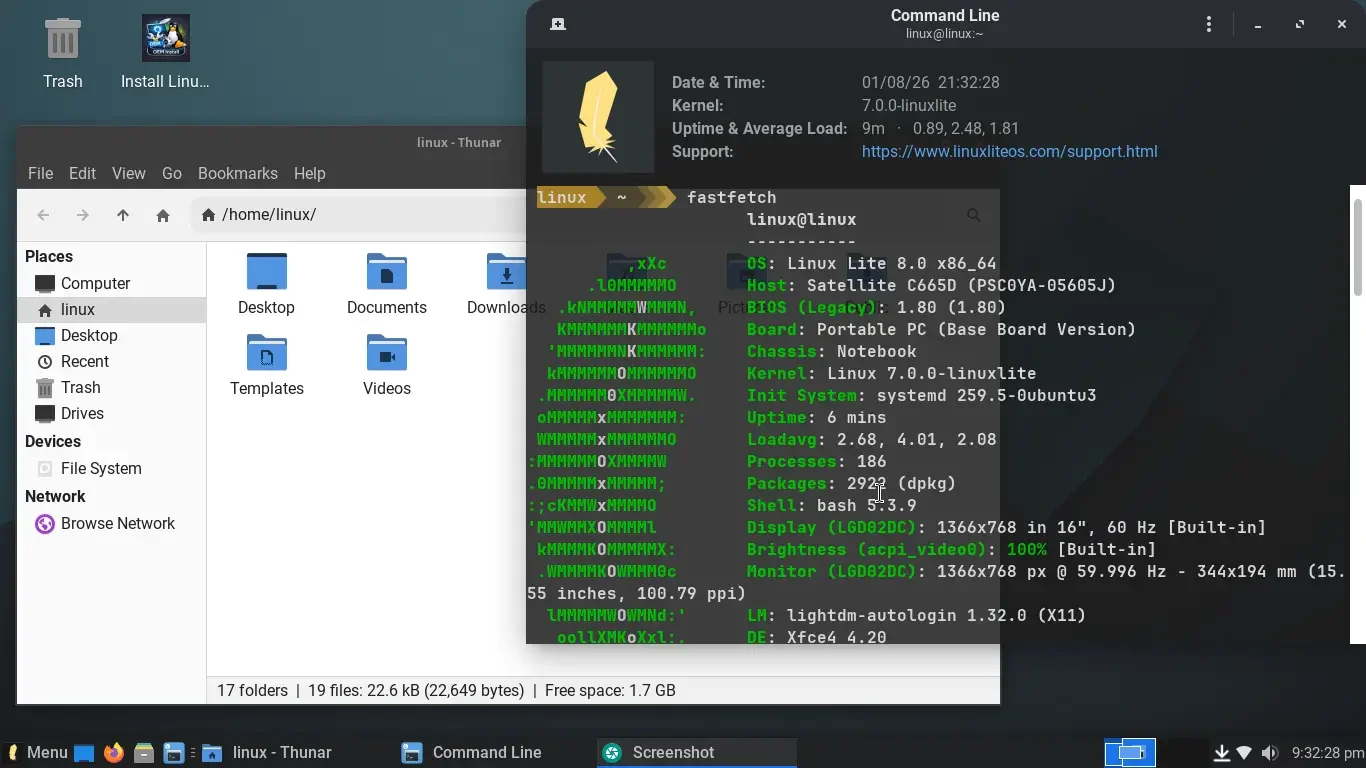Click the Show Desktop taskbar icon

coord(84,752)
